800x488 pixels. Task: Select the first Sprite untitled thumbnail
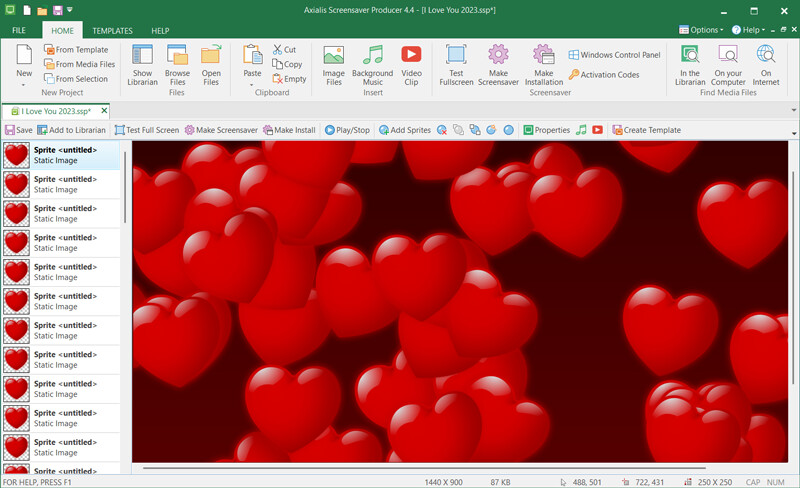(x=16, y=155)
